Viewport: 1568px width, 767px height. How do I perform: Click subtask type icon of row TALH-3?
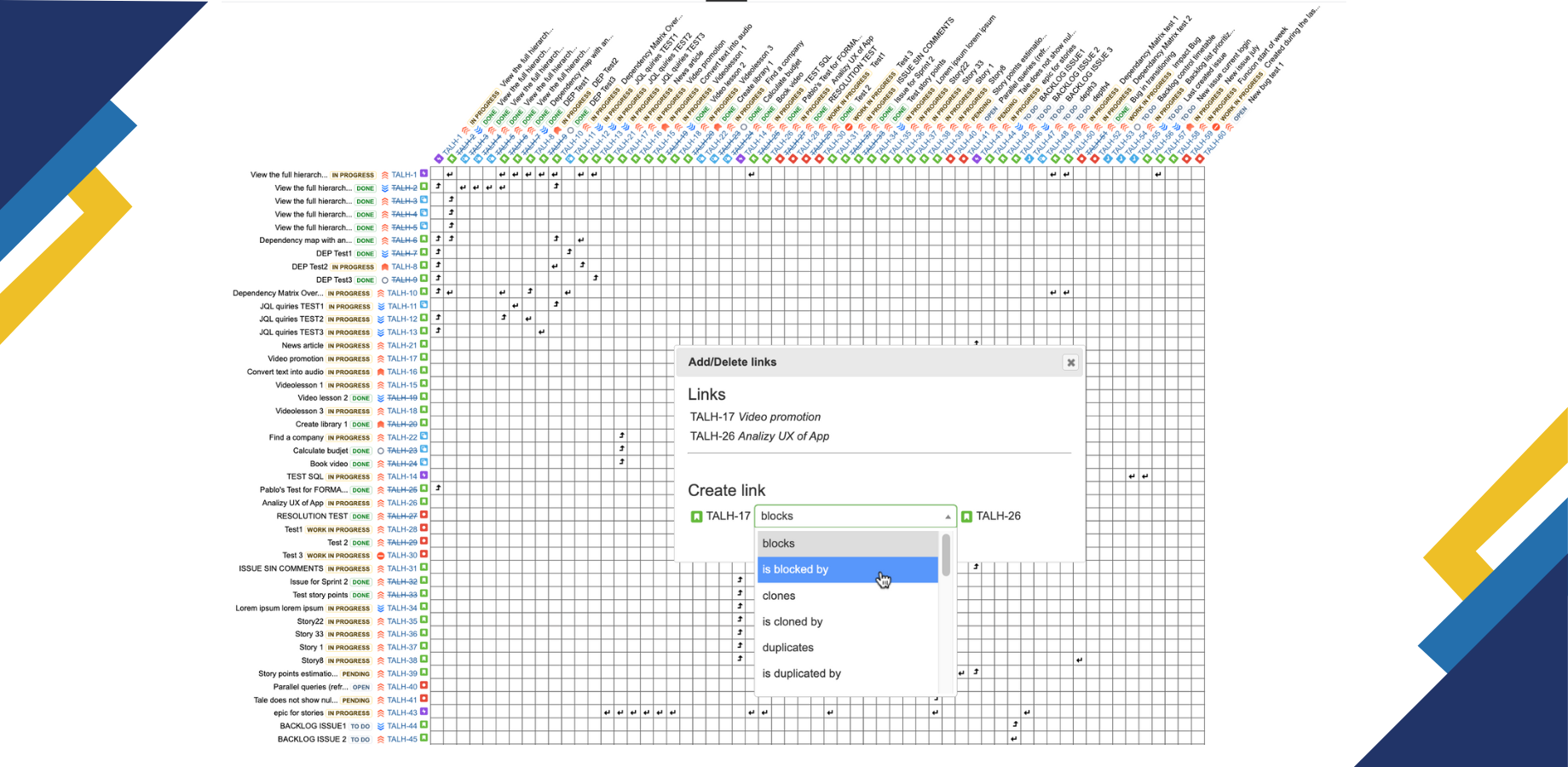click(424, 200)
